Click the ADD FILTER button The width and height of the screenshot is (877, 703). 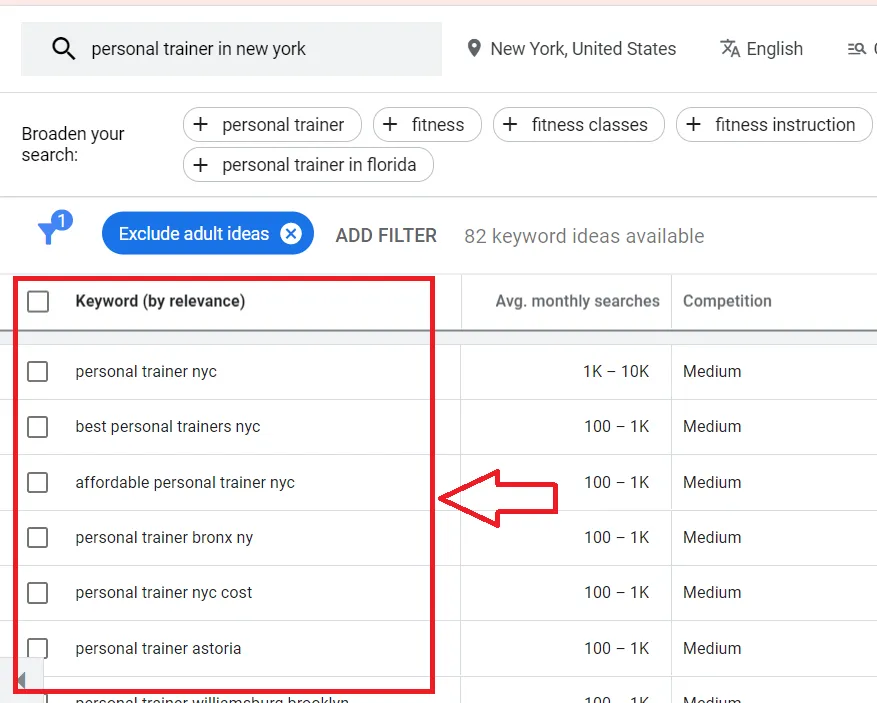tap(386, 236)
